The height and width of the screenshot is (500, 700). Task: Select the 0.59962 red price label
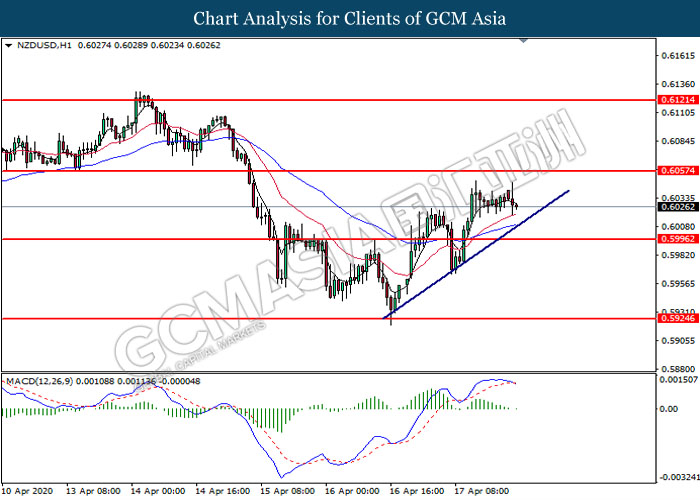point(678,239)
